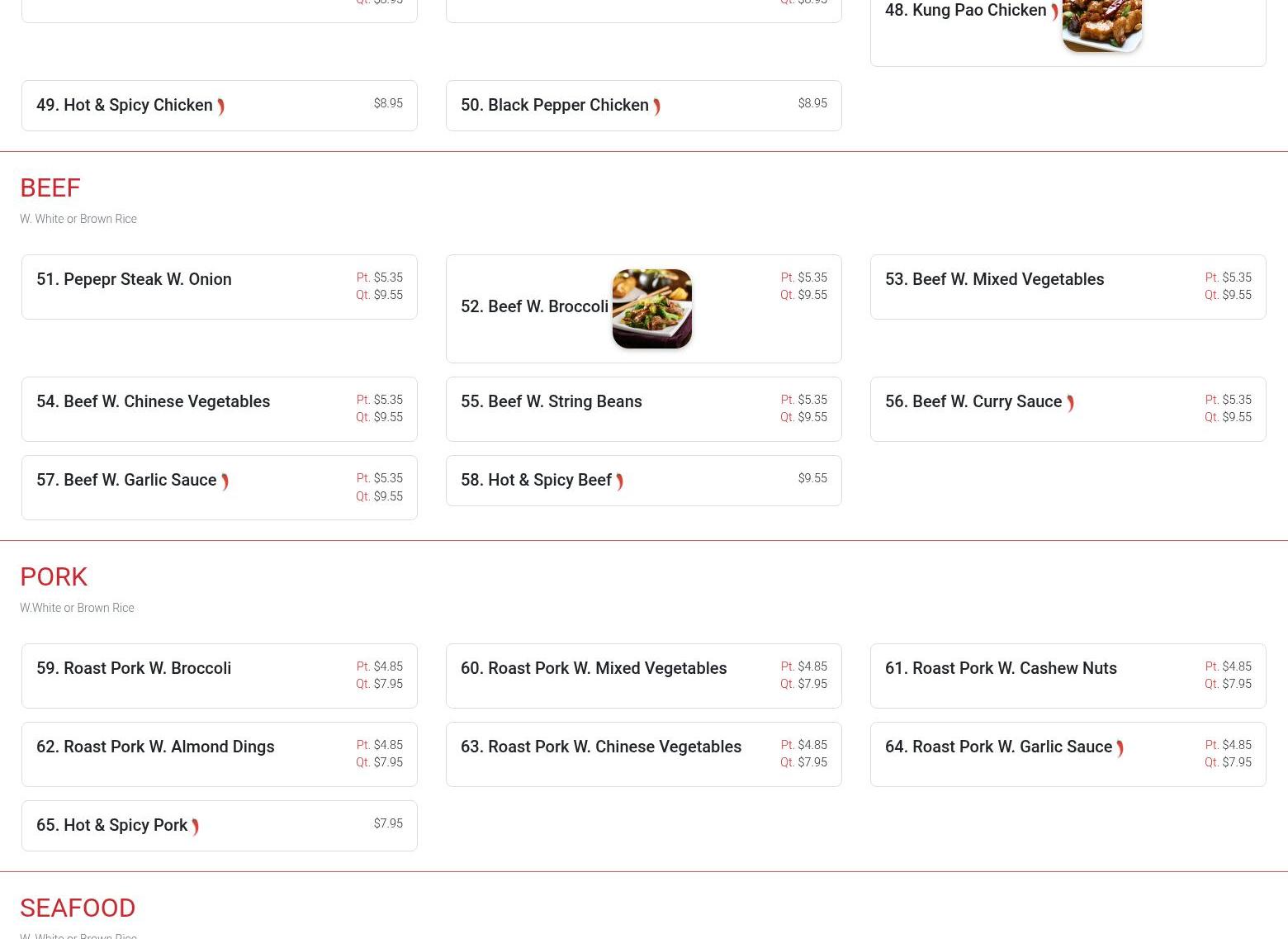Pick 57. Beef W. Garlic Sauce
The width and height of the screenshot is (1288, 939).
pyautogui.click(x=220, y=488)
